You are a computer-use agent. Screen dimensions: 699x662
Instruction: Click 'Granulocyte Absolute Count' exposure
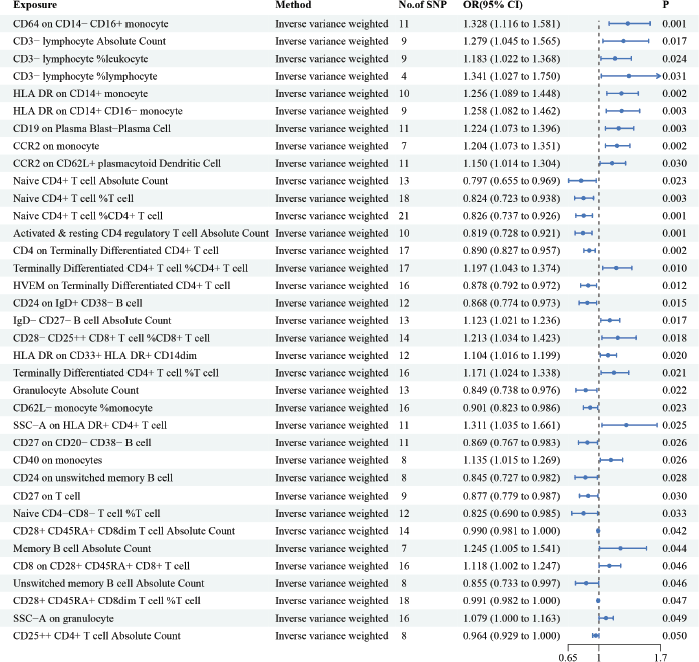pos(76,391)
